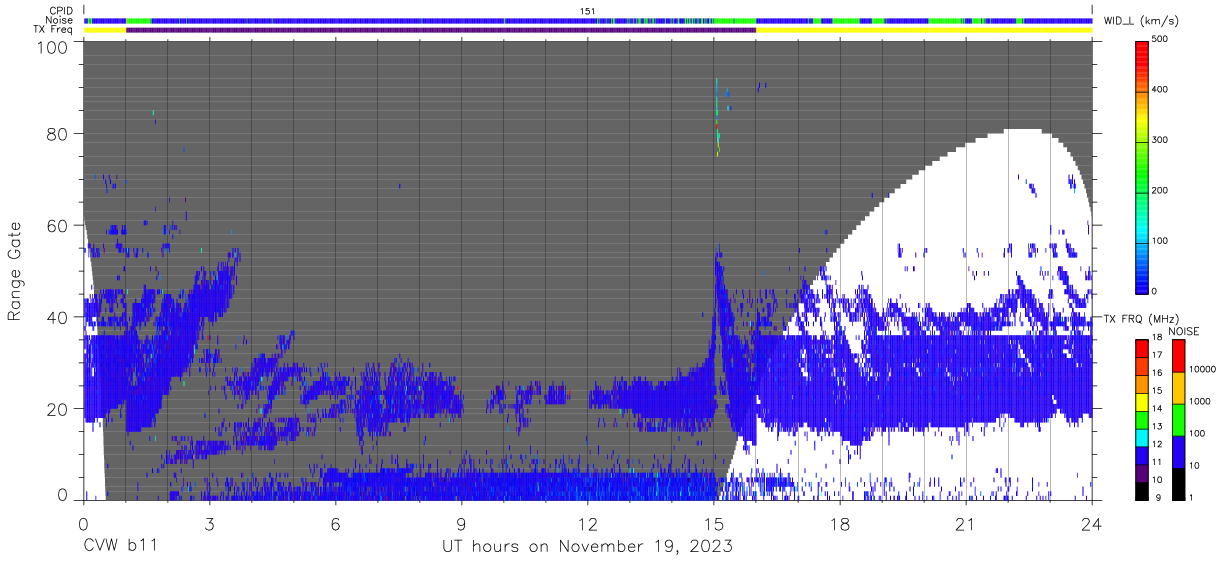Click the Noise row label

pos(60,20)
